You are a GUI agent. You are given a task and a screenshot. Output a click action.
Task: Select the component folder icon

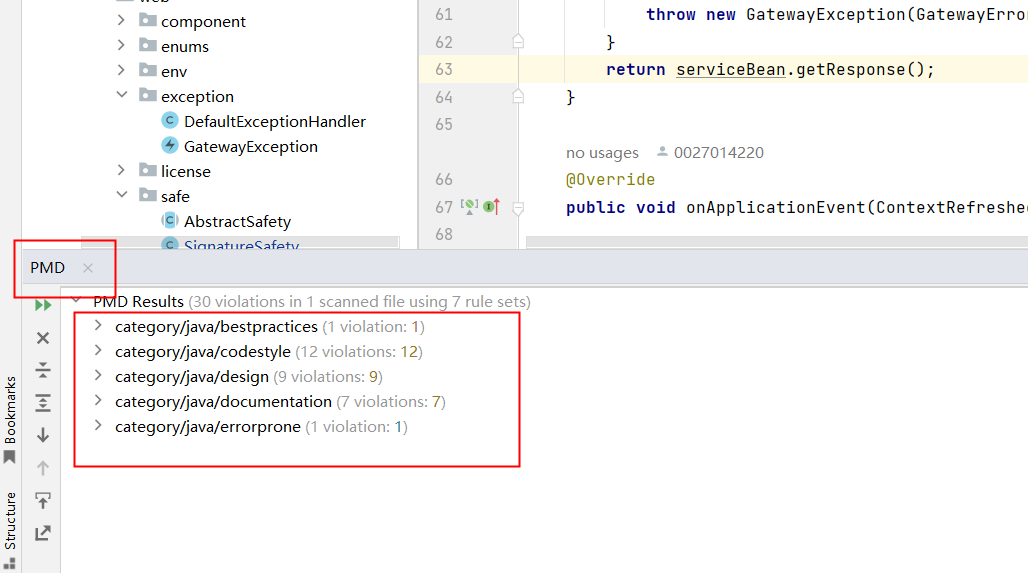(148, 20)
